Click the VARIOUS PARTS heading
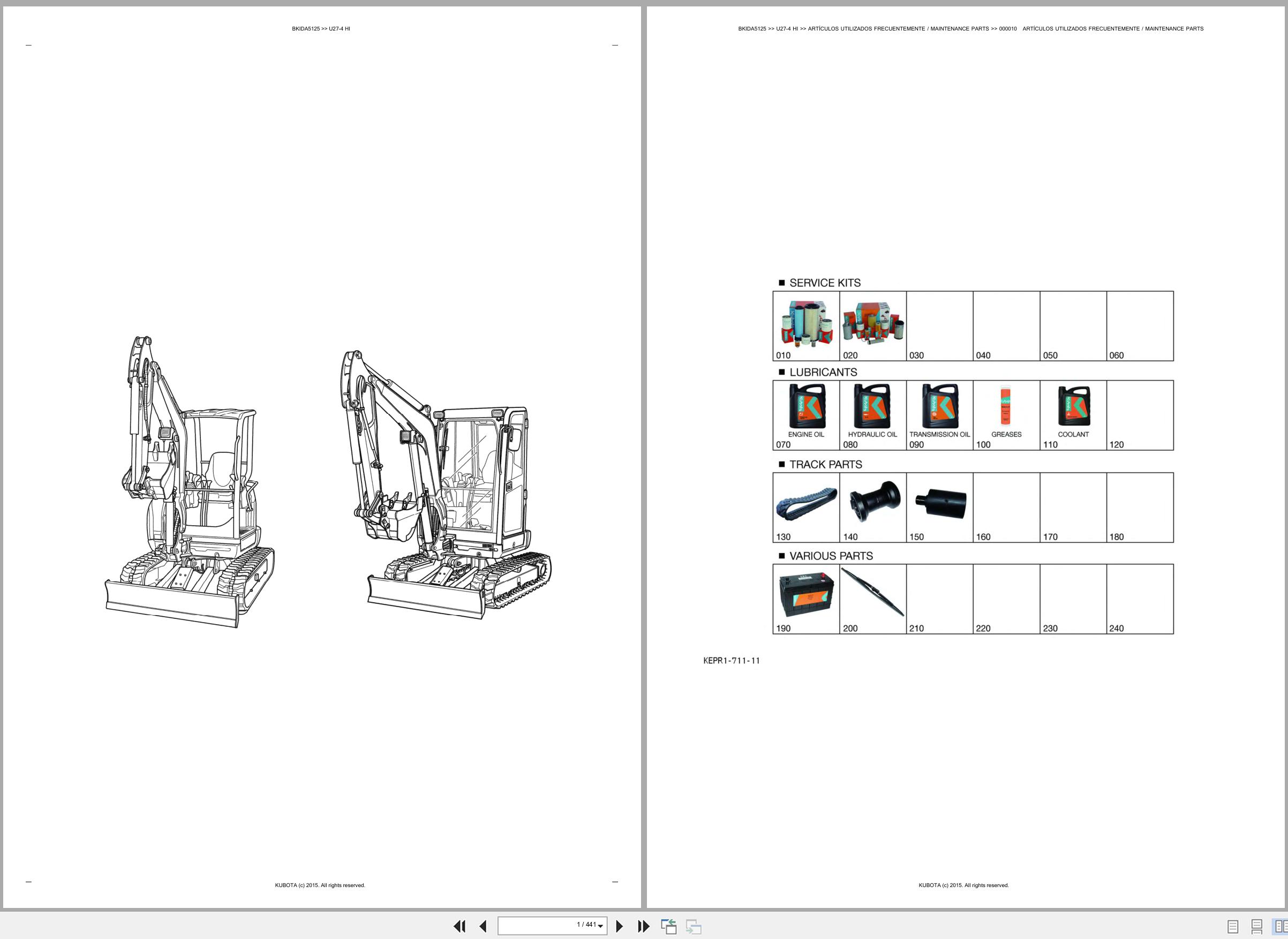The width and height of the screenshot is (1288, 939). pos(831,556)
